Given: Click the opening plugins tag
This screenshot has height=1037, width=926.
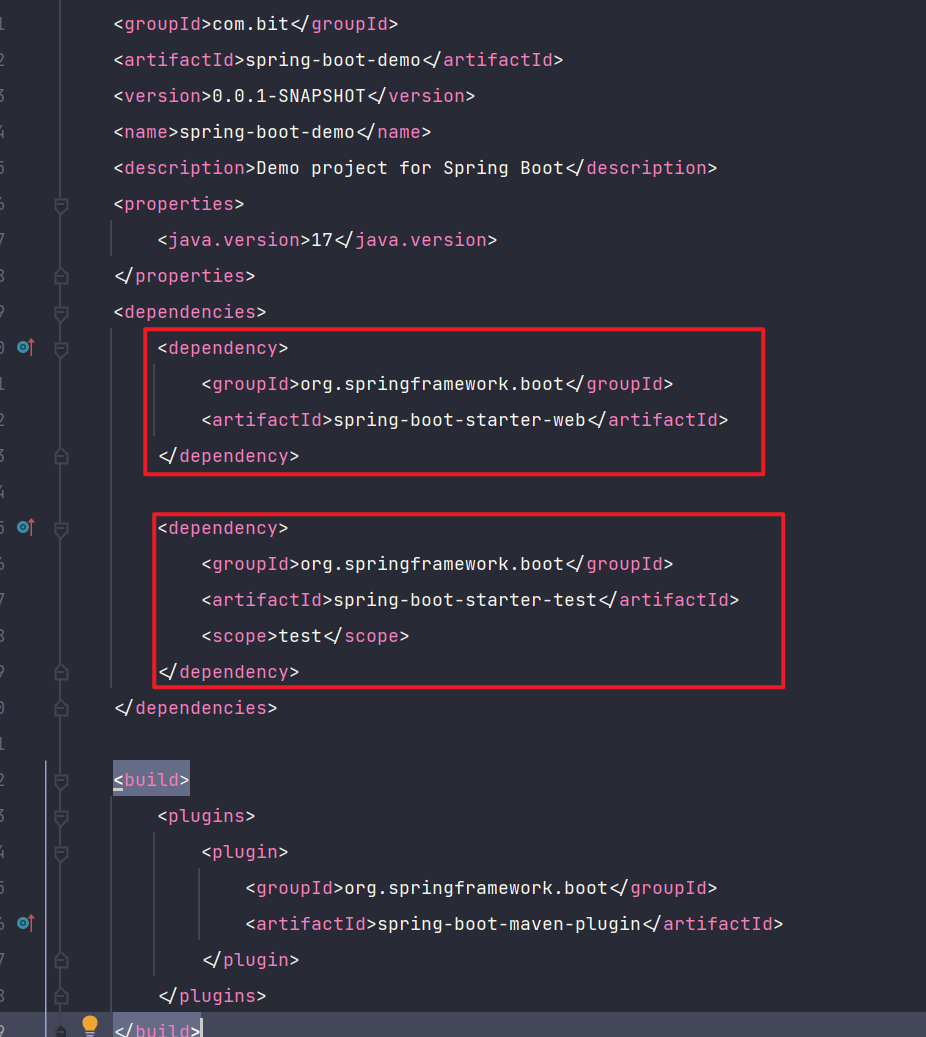Looking at the screenshot, I should pyautogui.click(x=206, y=815).
